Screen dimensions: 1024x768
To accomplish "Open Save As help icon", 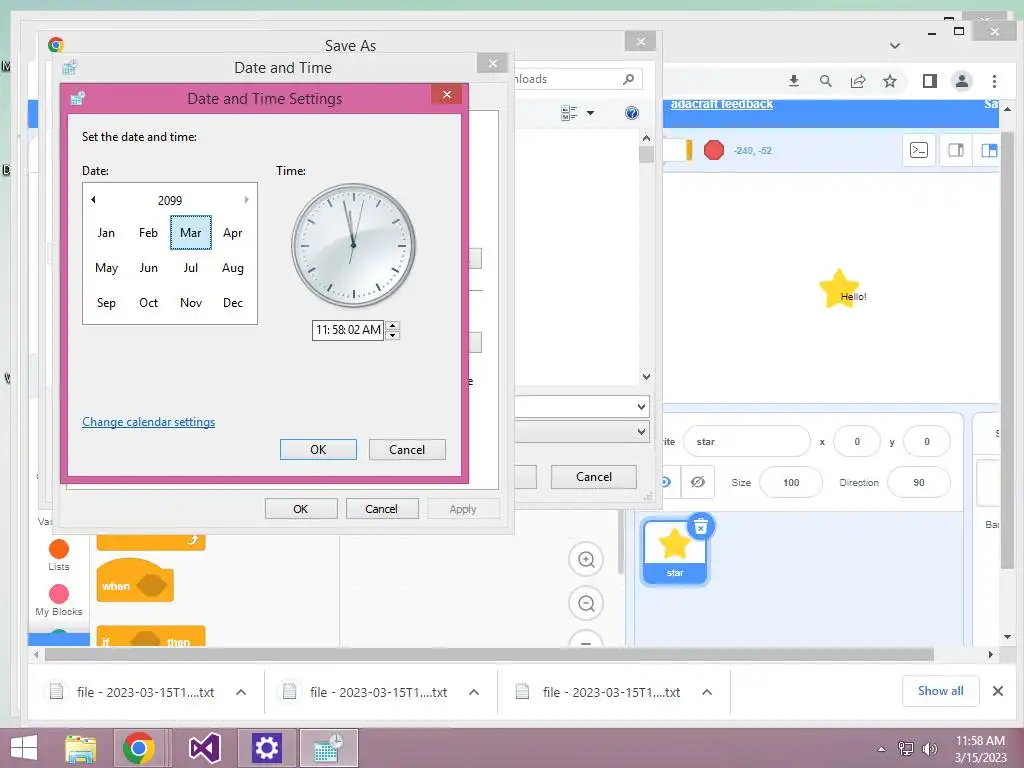I will pyautogui.click(x=632, y=113).
